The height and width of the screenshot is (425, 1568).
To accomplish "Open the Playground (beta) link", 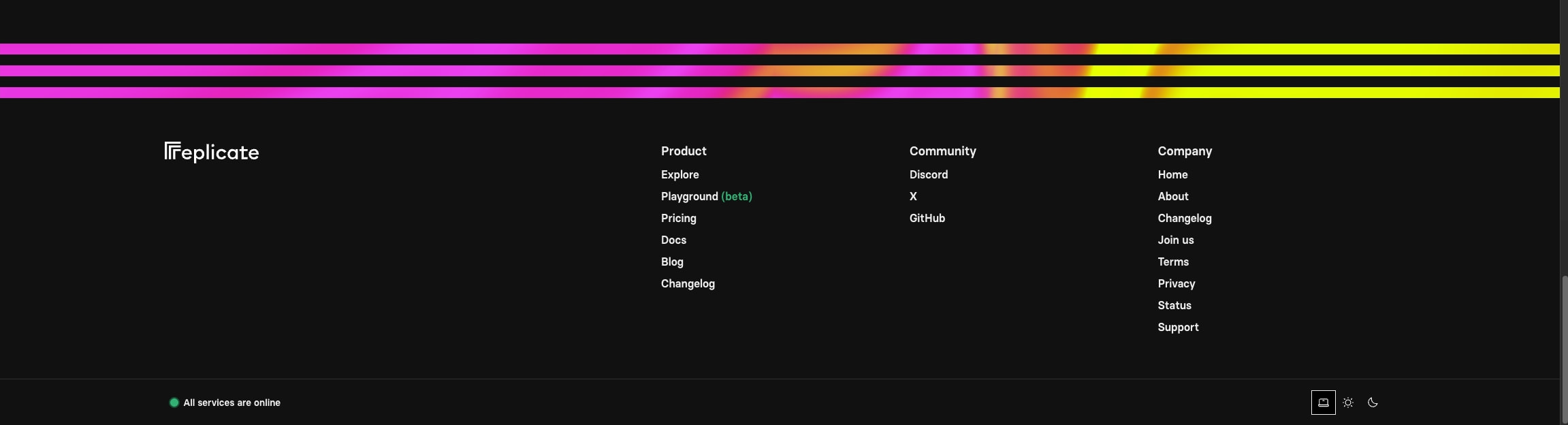I will tap(706, 196).
